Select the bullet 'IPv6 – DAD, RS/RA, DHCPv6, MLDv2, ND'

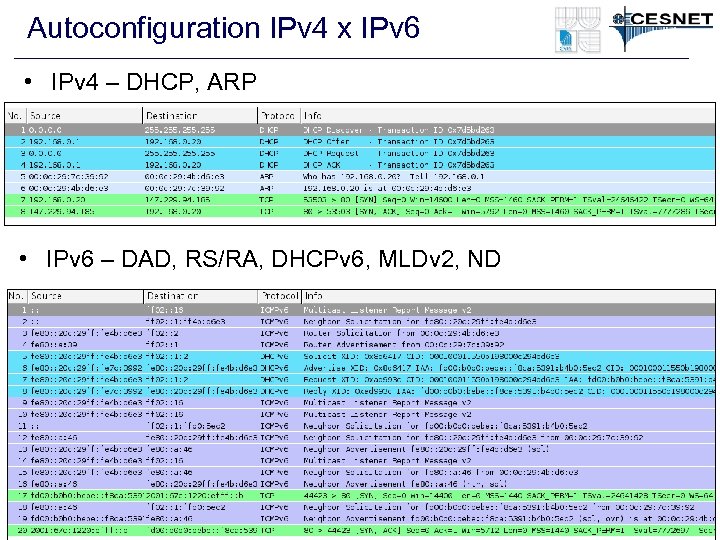point(273,259)
